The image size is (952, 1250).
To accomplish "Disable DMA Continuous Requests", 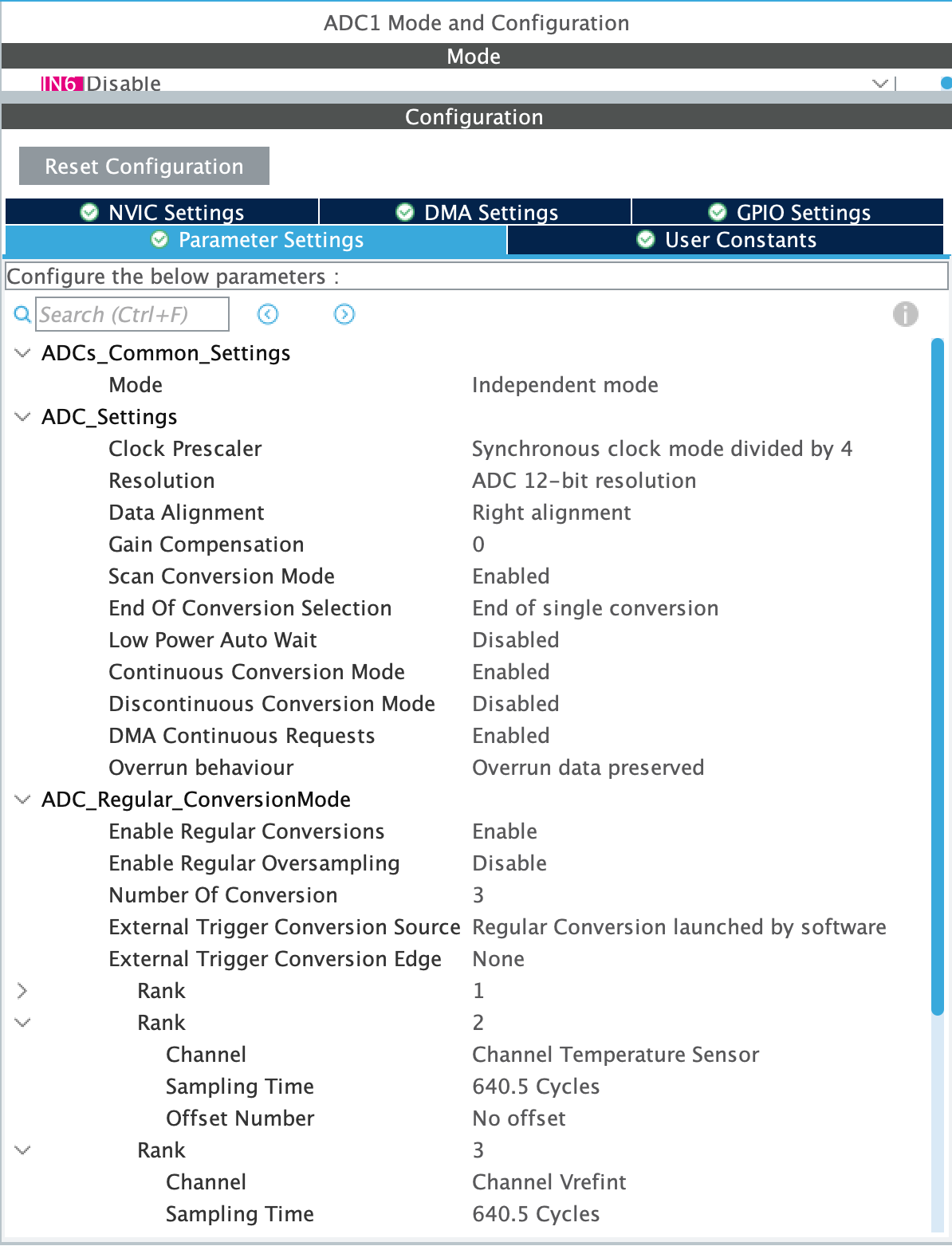I will click(x=511, y=735).
